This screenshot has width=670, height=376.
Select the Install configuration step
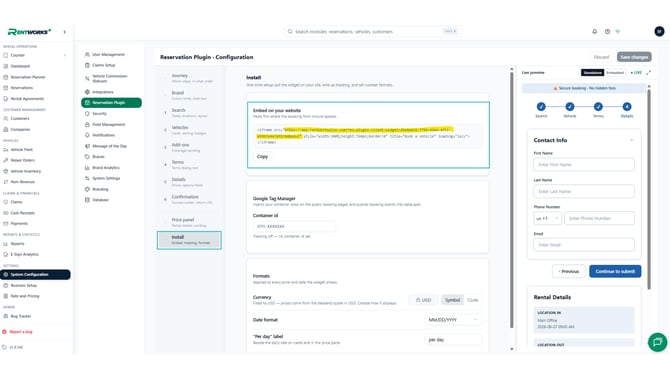(189, 240)
